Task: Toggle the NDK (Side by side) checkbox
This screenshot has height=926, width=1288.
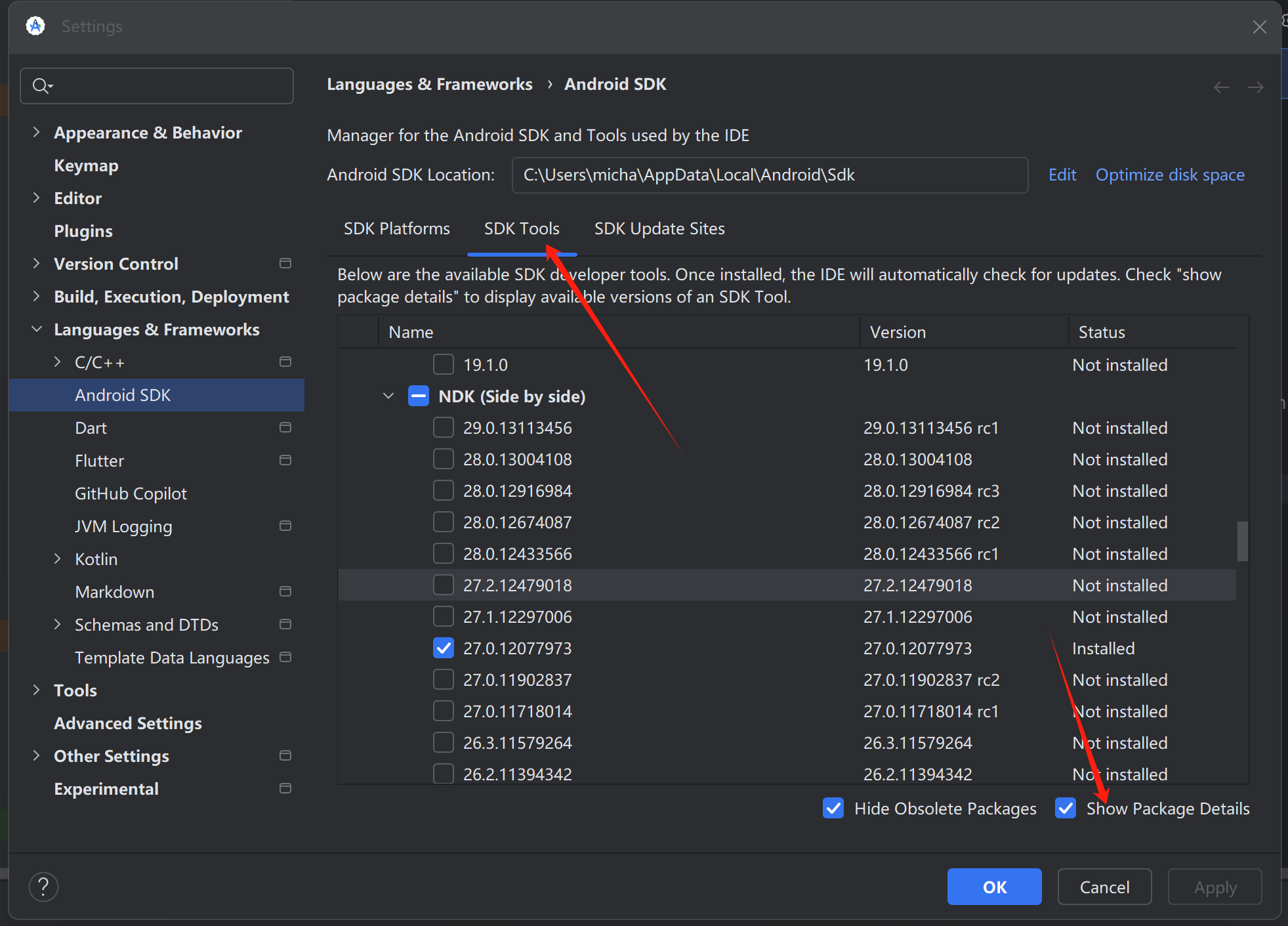Action: coord(419,396)
